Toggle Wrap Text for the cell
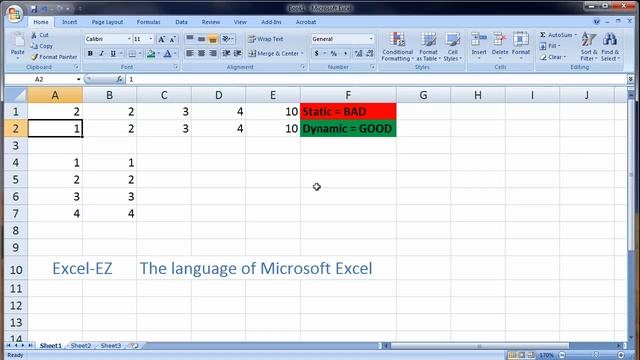The image size is (640, 360). pos(265,39)
